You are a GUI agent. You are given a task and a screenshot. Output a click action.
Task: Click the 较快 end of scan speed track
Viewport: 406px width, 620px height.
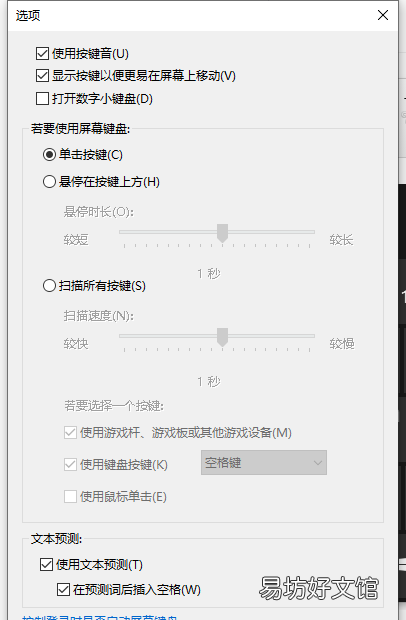[x=122, y=336]
